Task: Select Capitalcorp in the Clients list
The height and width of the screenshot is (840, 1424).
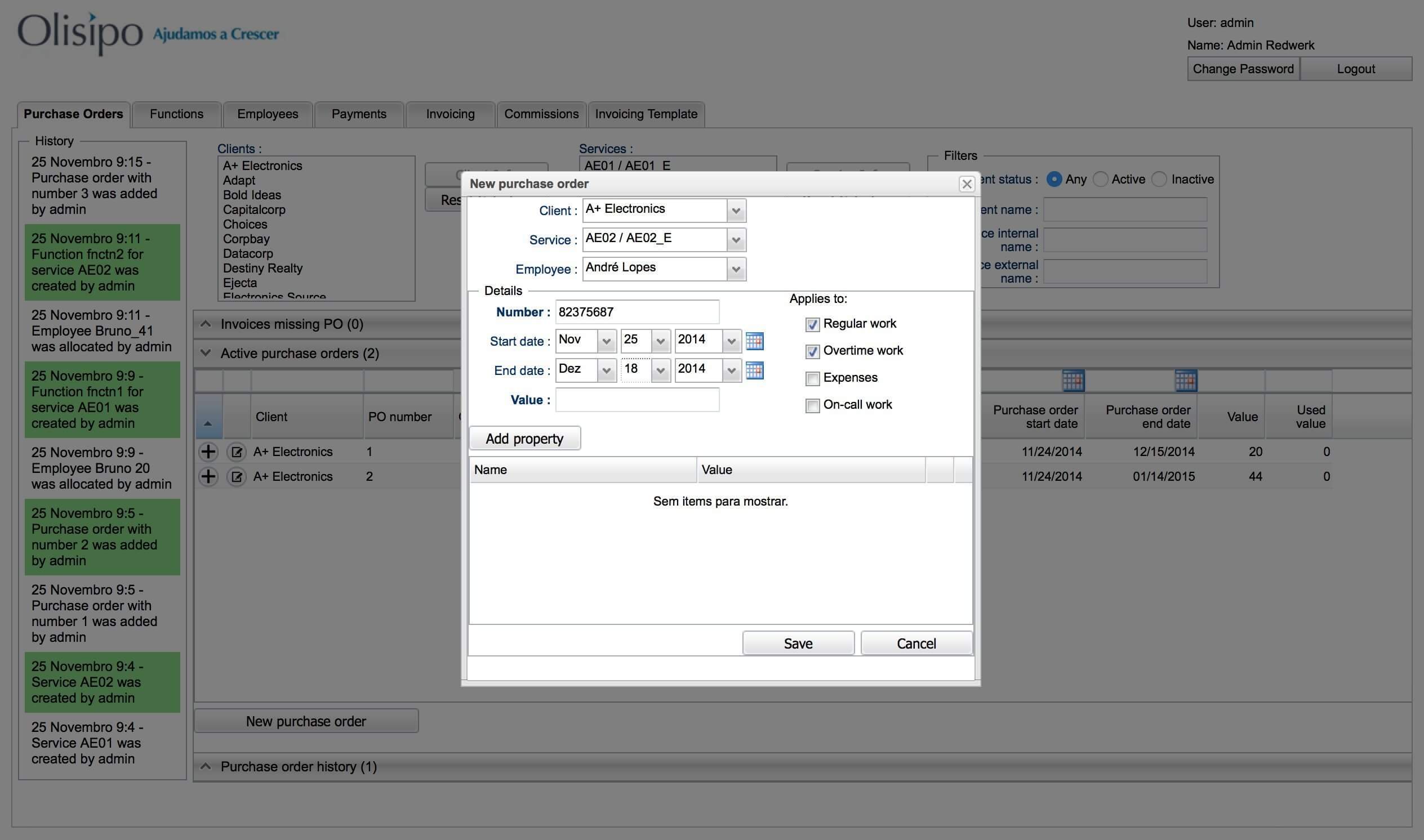Action: click(254, 210)
